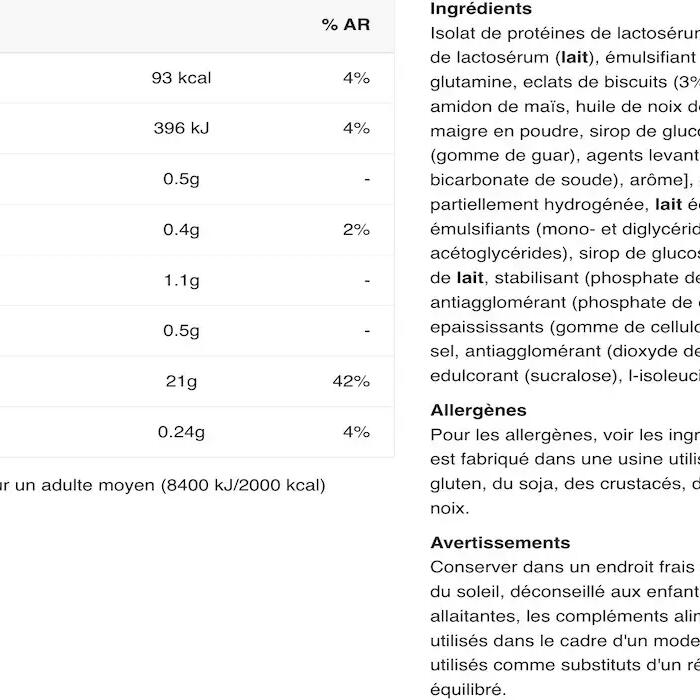The height and width of the screenshot is (700, 700).
Task: Select the Allergènes heading
Action: (478, 410)
